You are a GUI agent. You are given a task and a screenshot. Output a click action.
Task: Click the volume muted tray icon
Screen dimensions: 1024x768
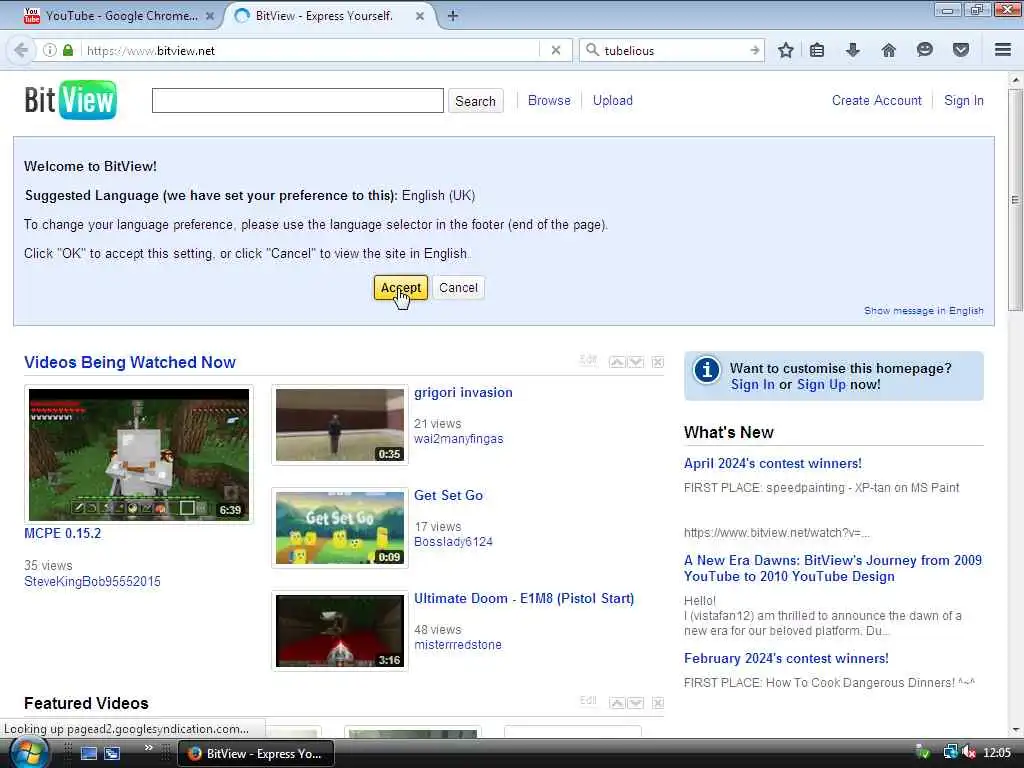click(968, 753)
